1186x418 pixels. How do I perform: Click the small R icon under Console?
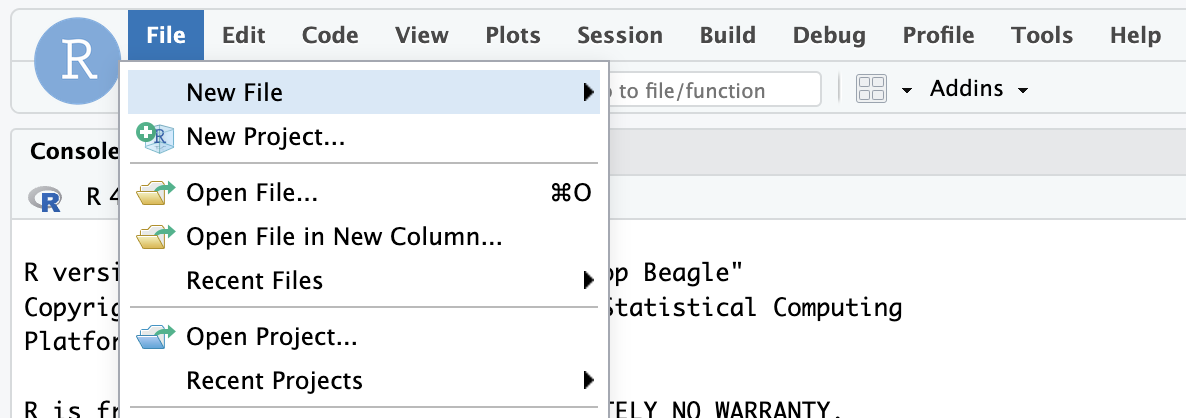point(46,197)
